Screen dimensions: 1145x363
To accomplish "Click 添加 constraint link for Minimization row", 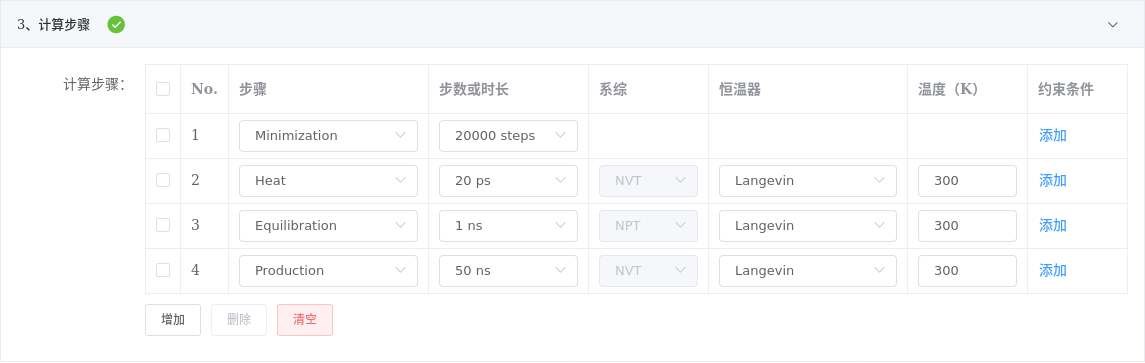I will coord(1053,135).
